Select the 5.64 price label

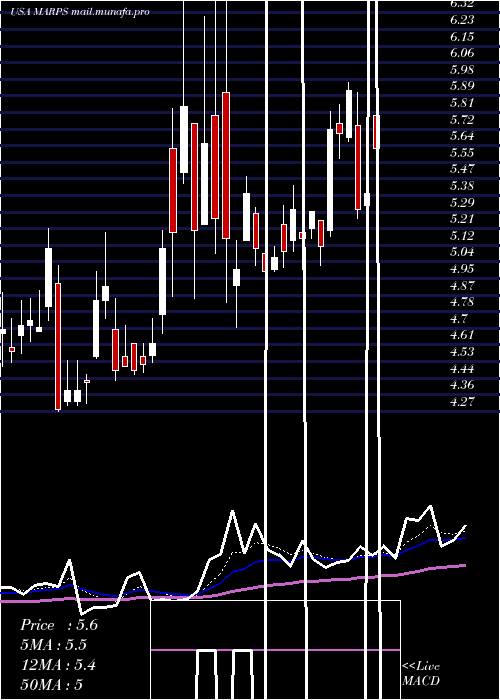click(462, 136)
